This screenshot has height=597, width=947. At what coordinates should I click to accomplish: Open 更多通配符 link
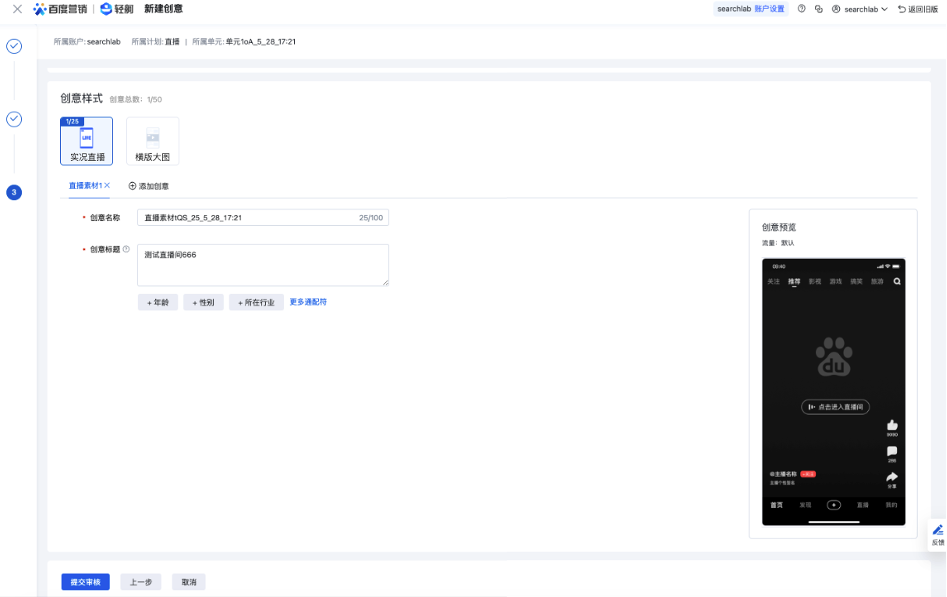coord(308,302)
